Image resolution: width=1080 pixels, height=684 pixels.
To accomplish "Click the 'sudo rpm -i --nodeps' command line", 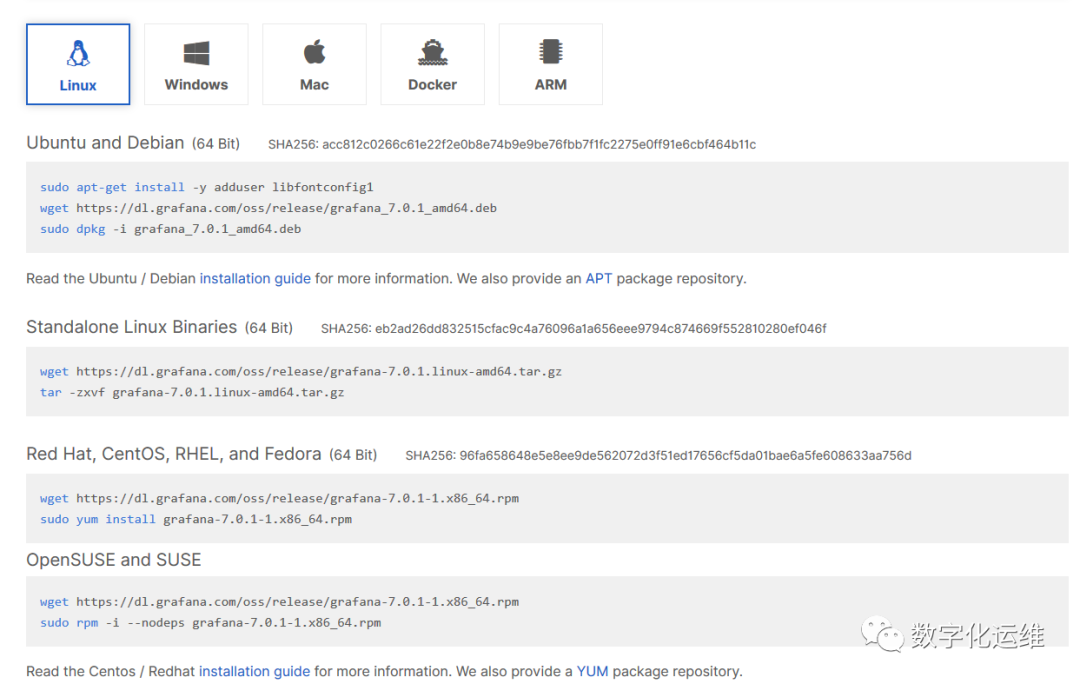I will (210, 623).
